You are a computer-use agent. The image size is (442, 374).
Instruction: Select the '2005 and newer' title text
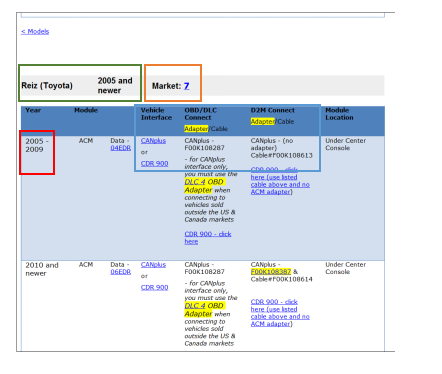pyautogui.click(x=115, y=86)
